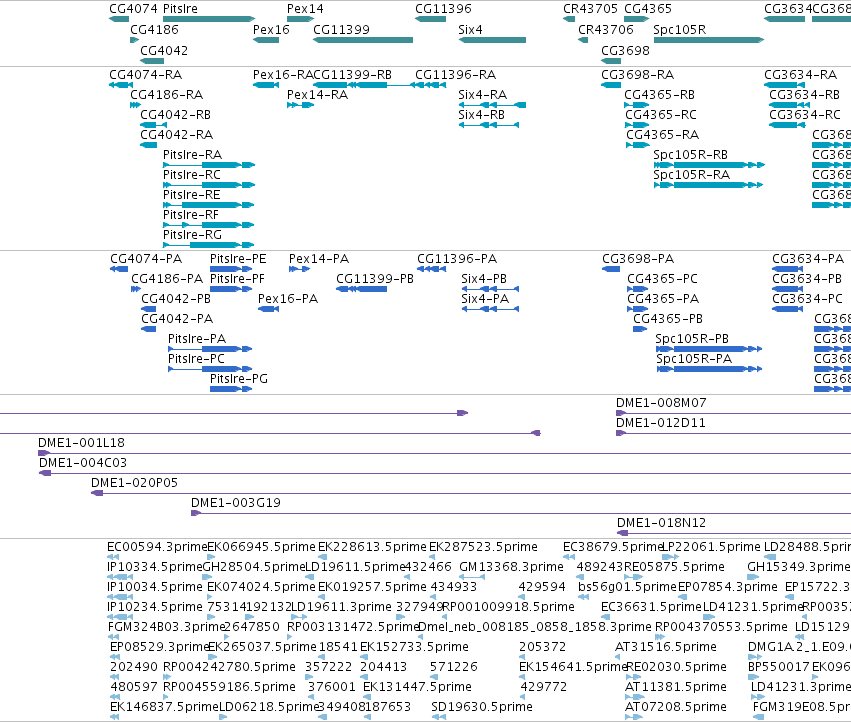Select the Pitslre-RA transcript glyph
Viewport: 851px width, 722px height.
[209, 165]
